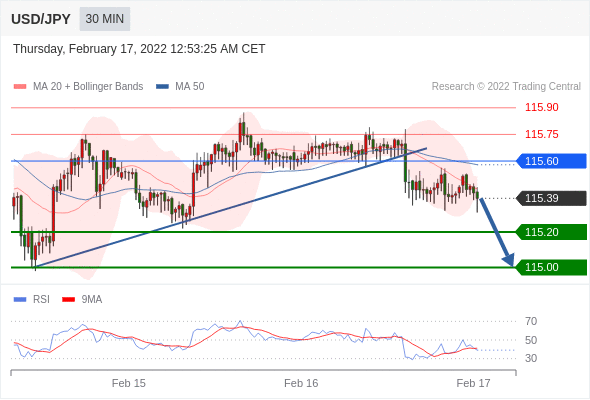This screenshot has height=400, width=590.
Task: Click the Feb 16 date axis label
Action: (301, 383)
